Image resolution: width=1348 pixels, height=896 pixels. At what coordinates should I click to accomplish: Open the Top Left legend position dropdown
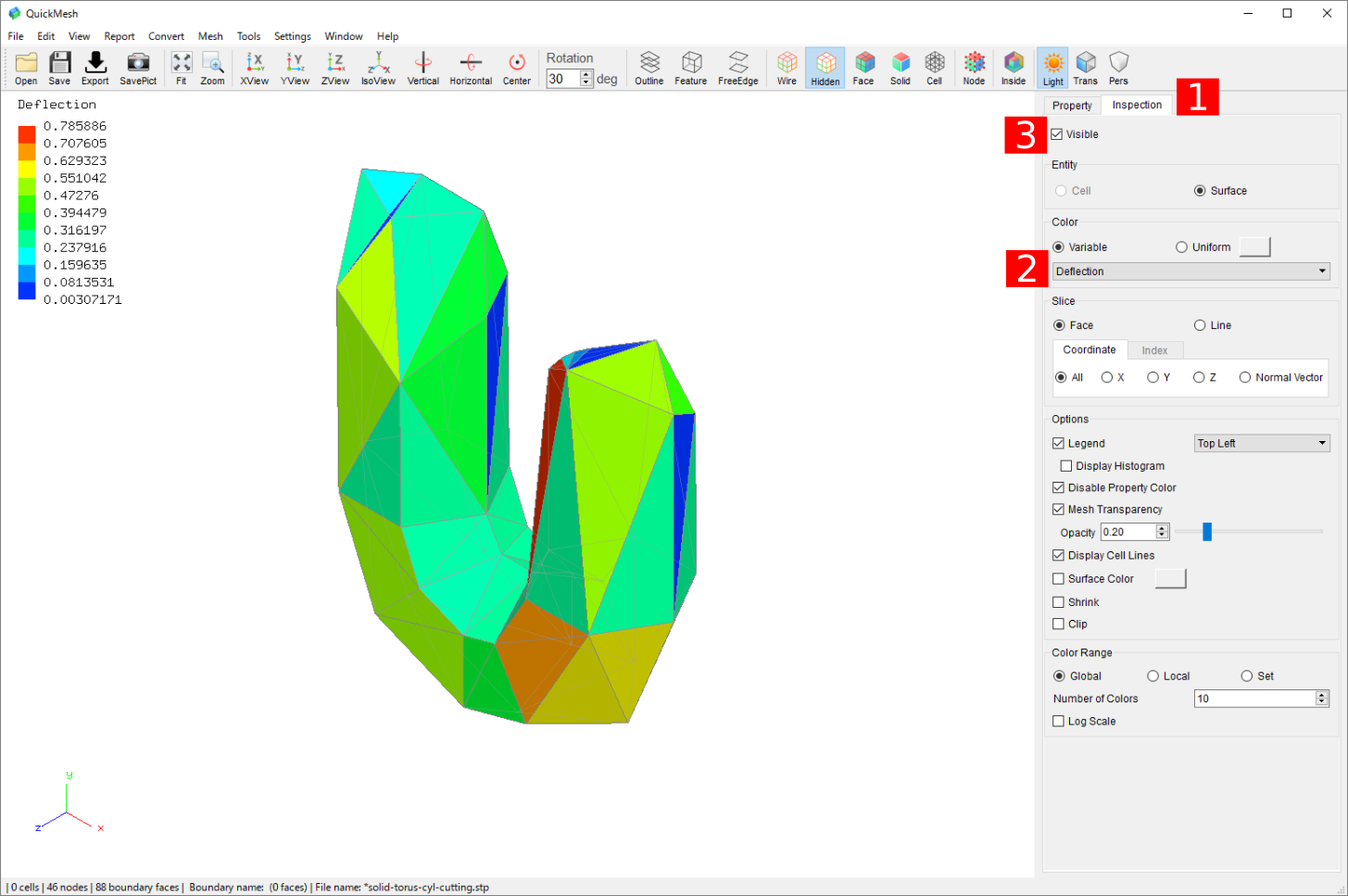click(1262, 444)
